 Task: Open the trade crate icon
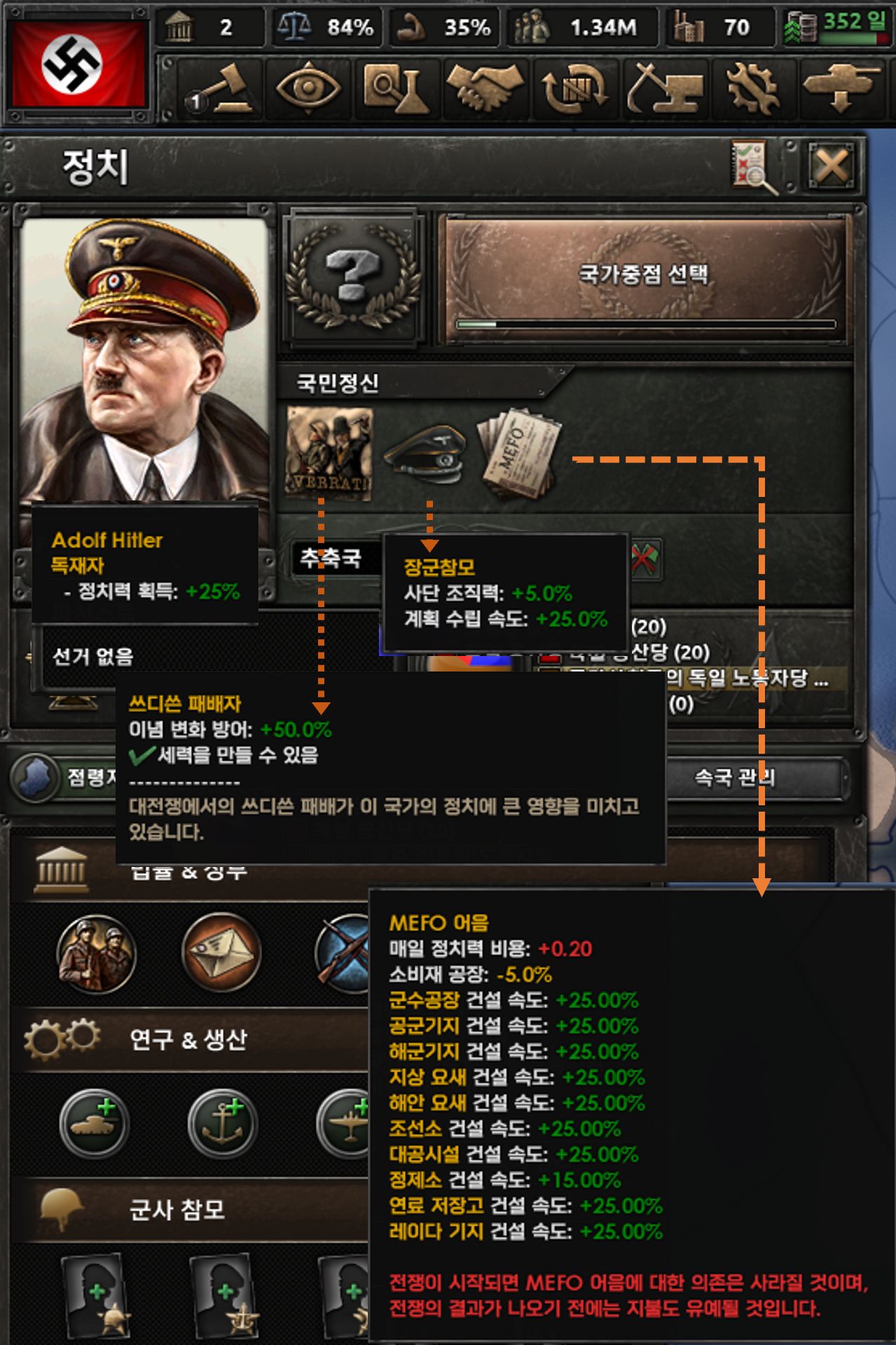point(575,89)
